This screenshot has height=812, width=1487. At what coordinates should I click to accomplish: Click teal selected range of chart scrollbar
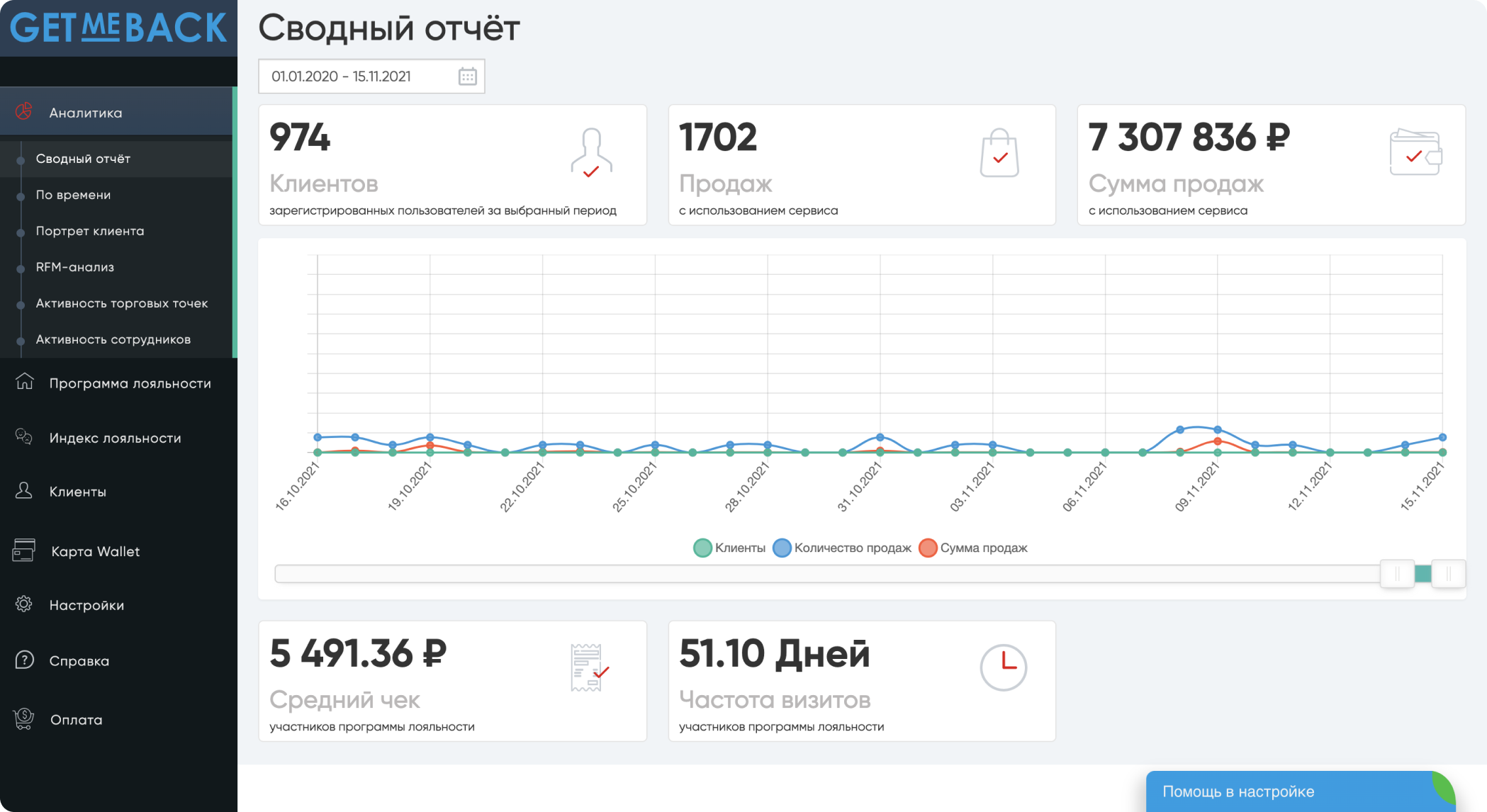[x=1423, y=574]
